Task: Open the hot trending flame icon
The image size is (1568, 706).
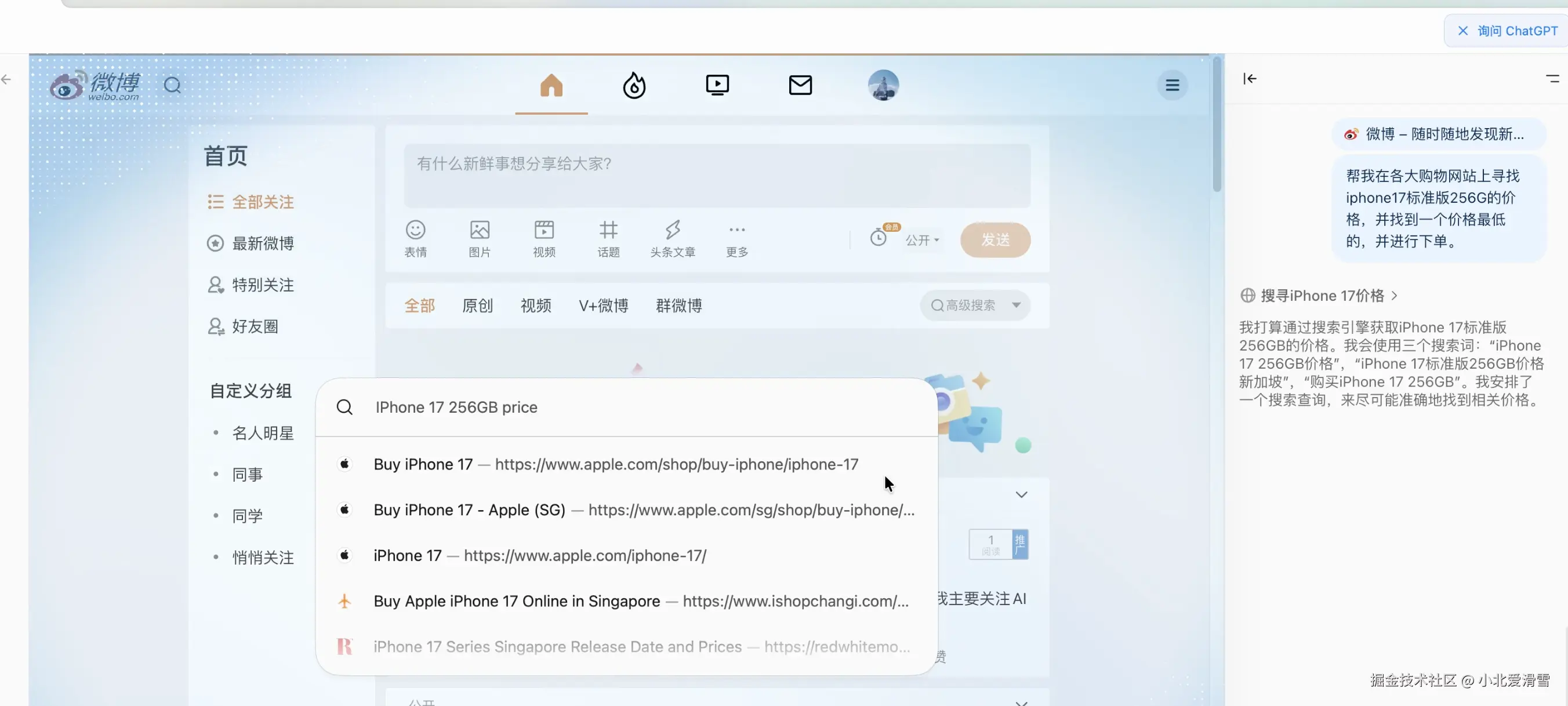Action: [634, 85]
